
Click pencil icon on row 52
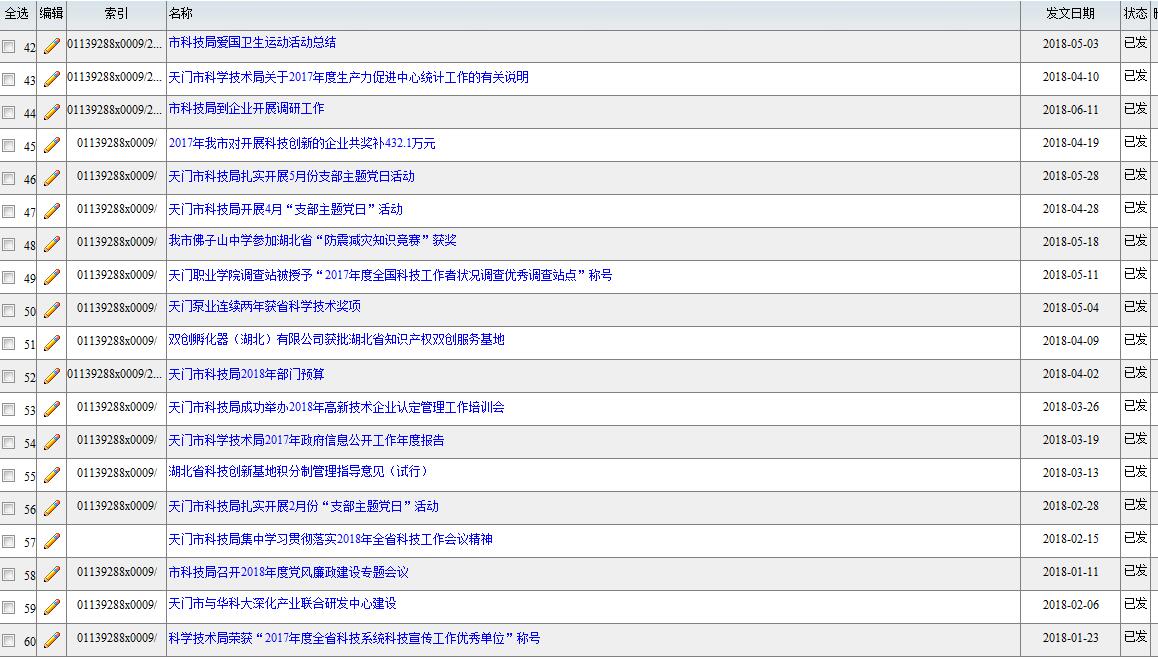(52, 376)
